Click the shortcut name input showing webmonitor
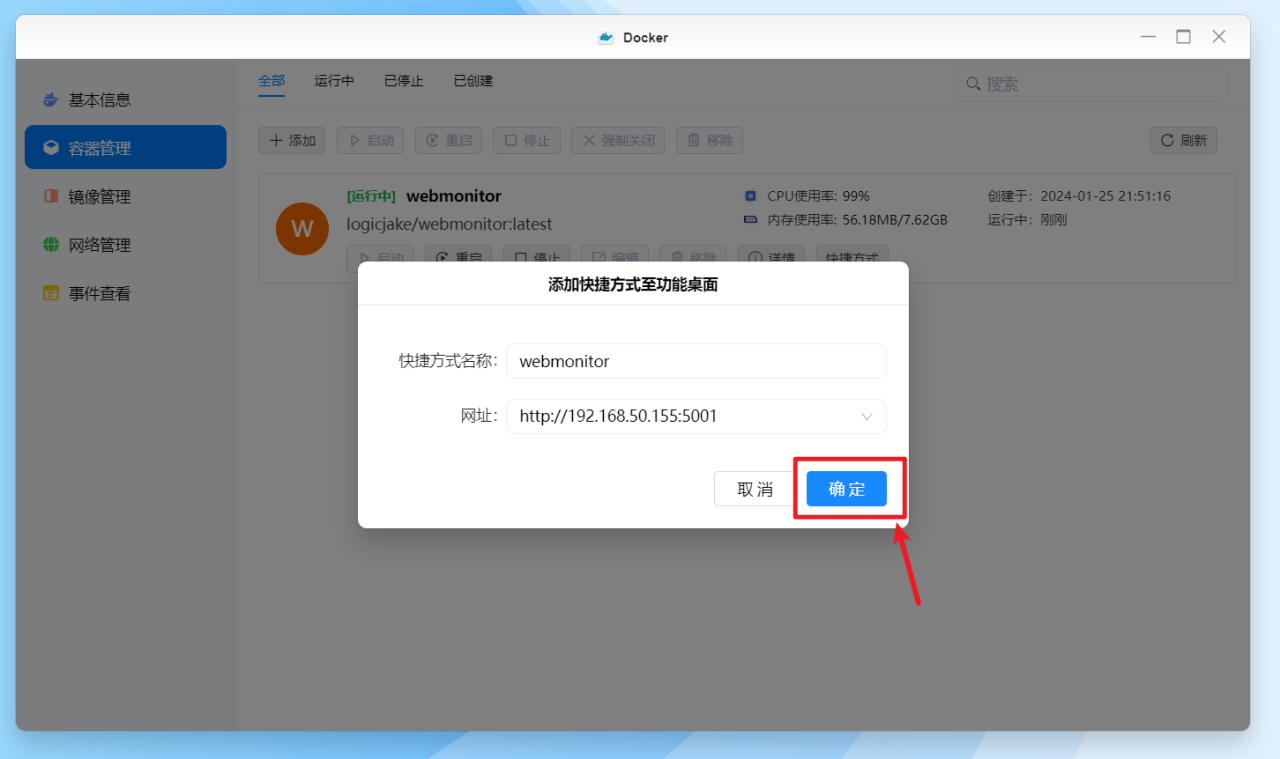 click(x=696, y=361)
